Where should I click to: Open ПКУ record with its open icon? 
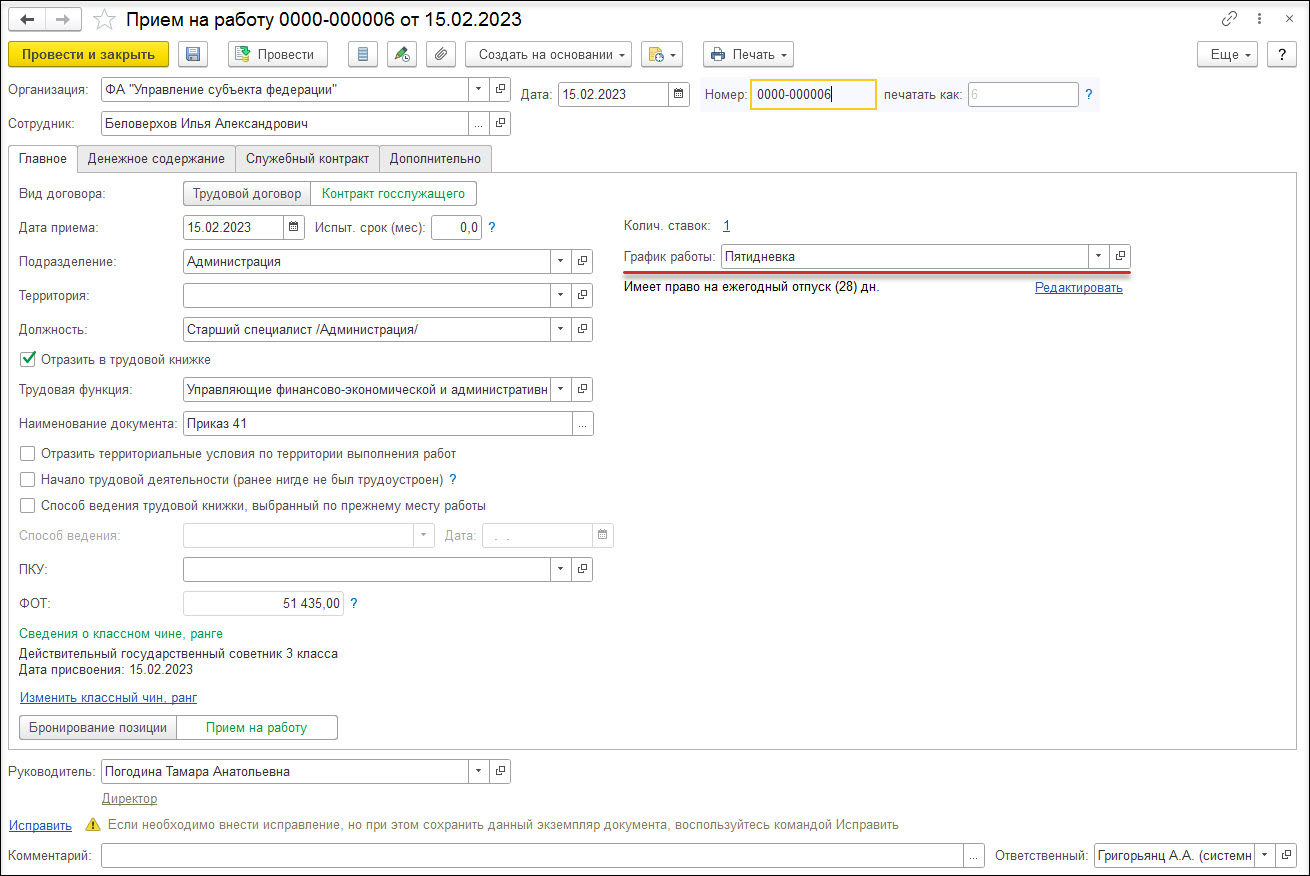click(582, 569)
